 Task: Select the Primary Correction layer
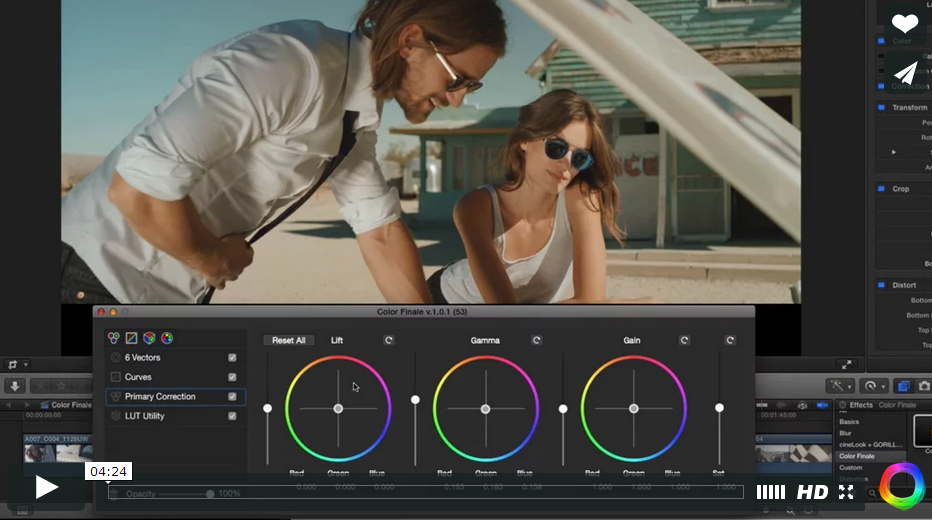coord(160,397)
